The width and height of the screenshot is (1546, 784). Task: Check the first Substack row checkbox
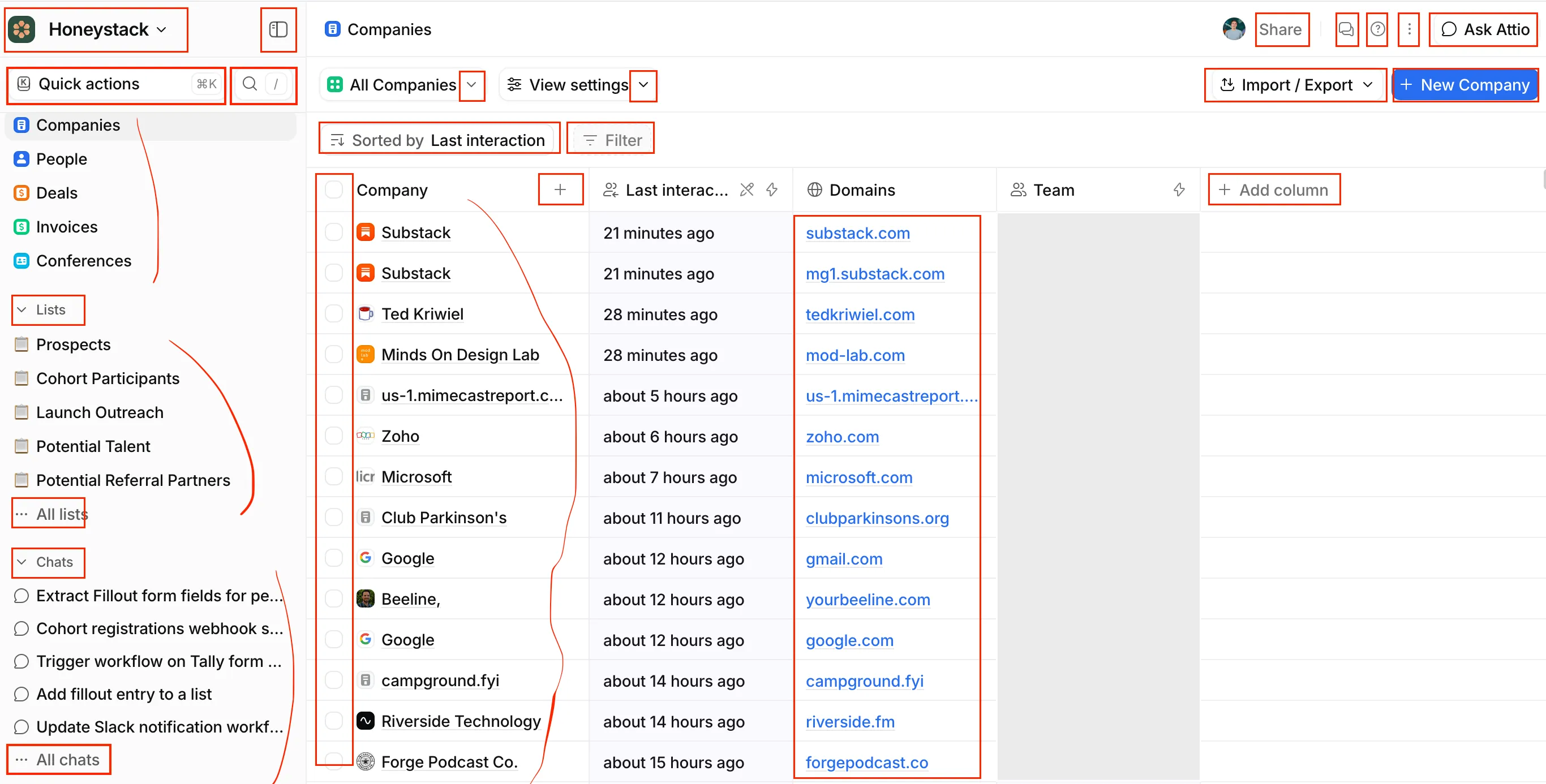[334, 232]
